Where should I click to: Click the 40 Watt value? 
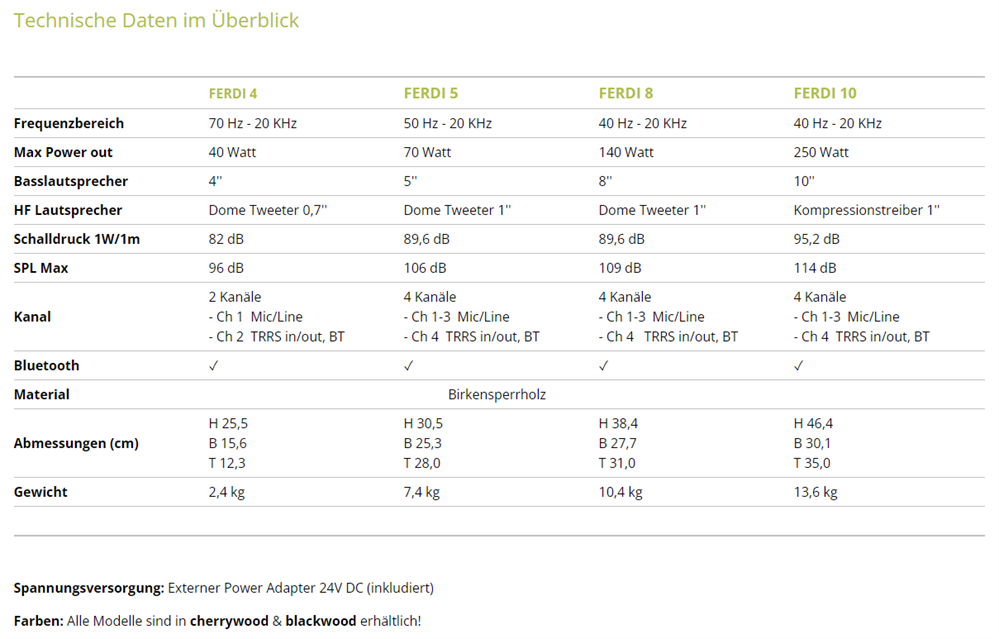(x=233, y=152)
